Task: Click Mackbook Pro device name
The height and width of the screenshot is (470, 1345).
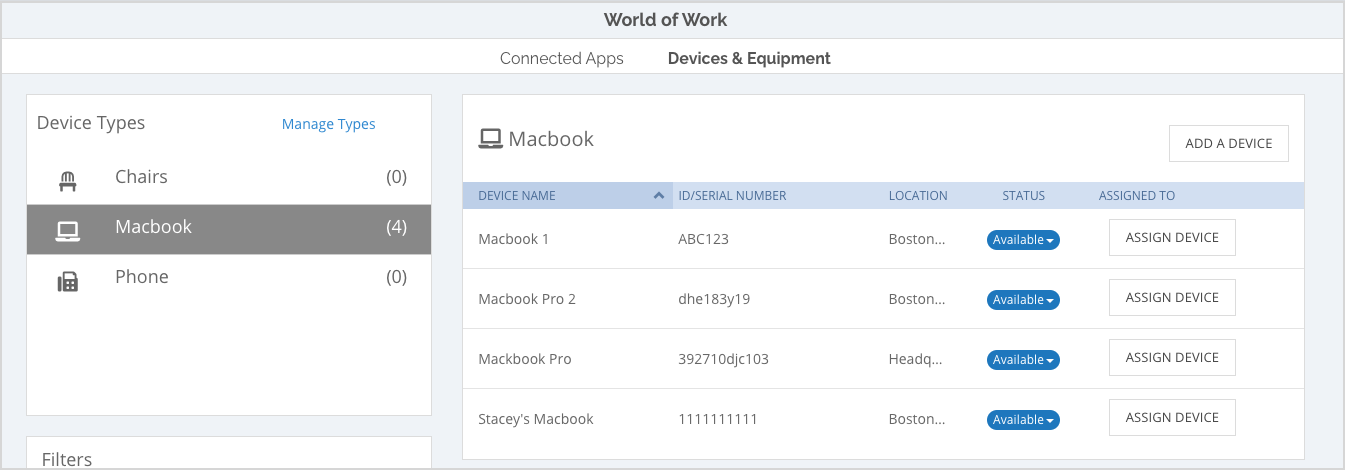Action: (525, 360)
